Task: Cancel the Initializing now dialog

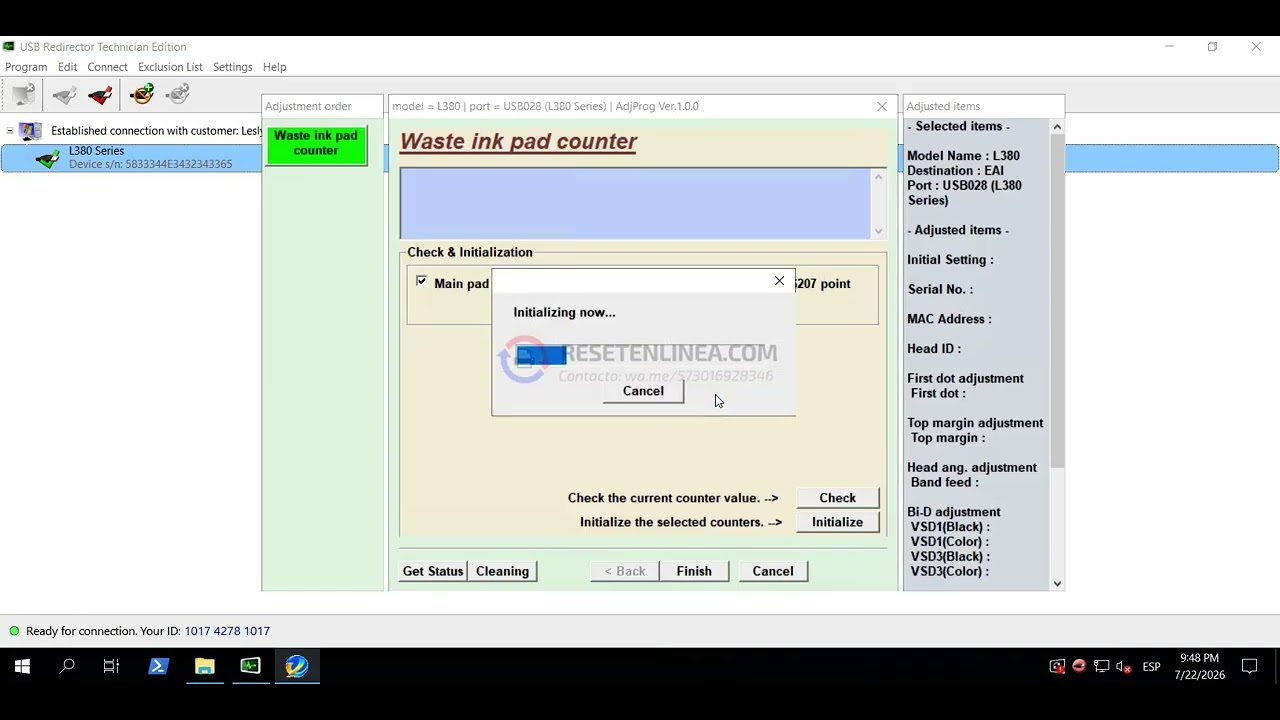Action: [643, 391]
